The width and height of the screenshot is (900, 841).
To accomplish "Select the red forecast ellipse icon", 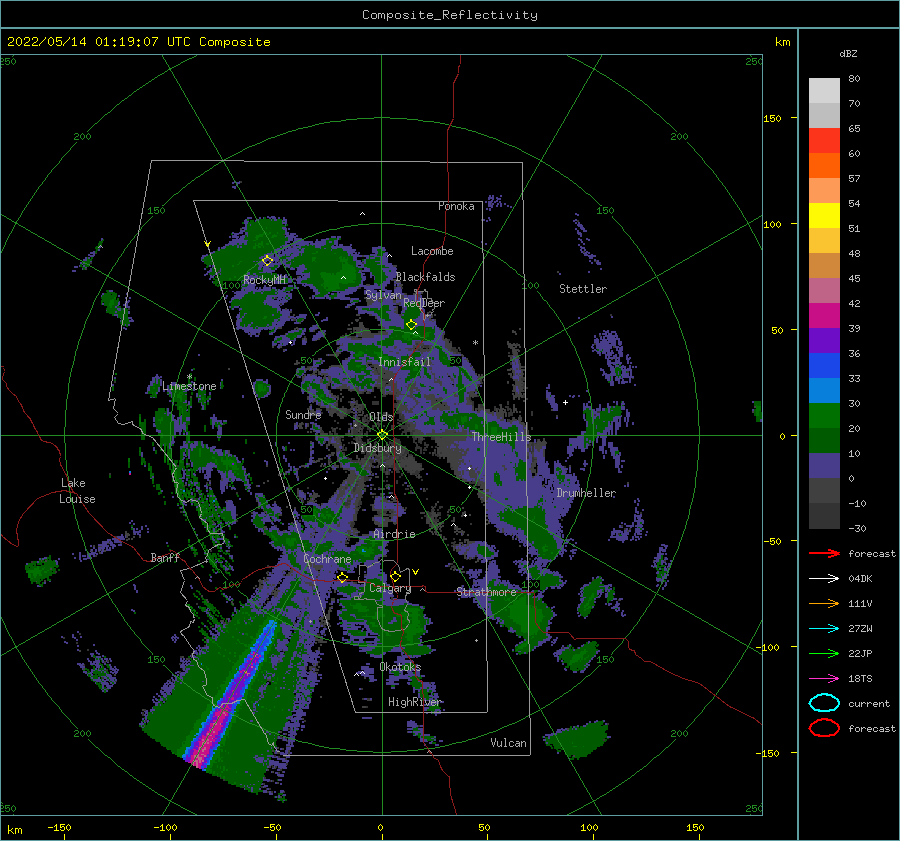I will [x=824, y=728].
